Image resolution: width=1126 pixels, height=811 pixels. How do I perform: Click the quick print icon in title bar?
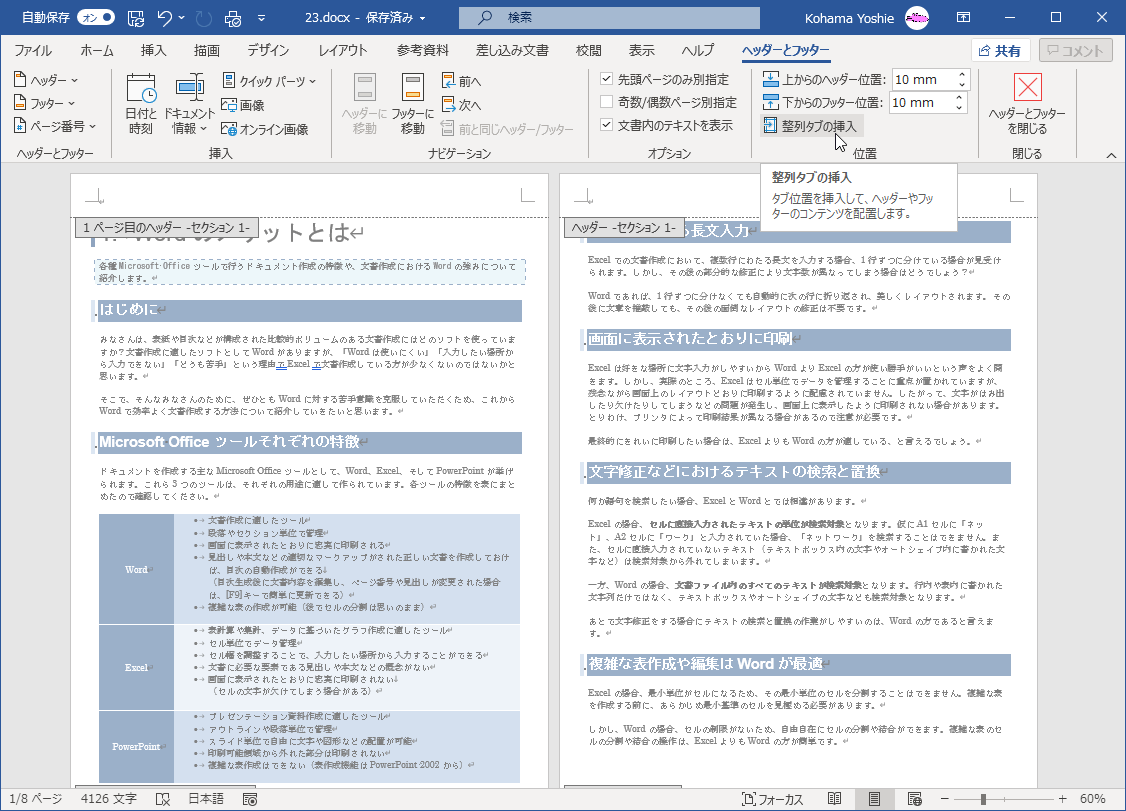(233, 18)
